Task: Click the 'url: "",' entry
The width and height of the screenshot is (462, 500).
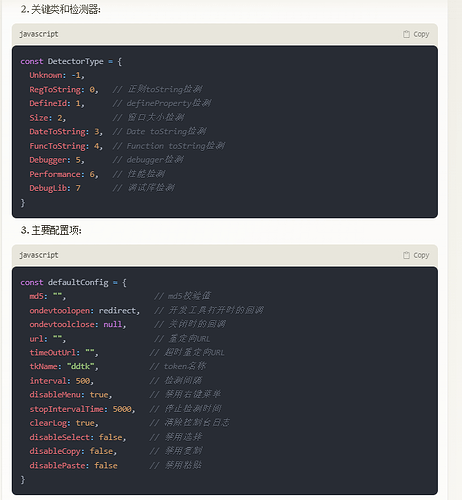Action: coord(48,339)
